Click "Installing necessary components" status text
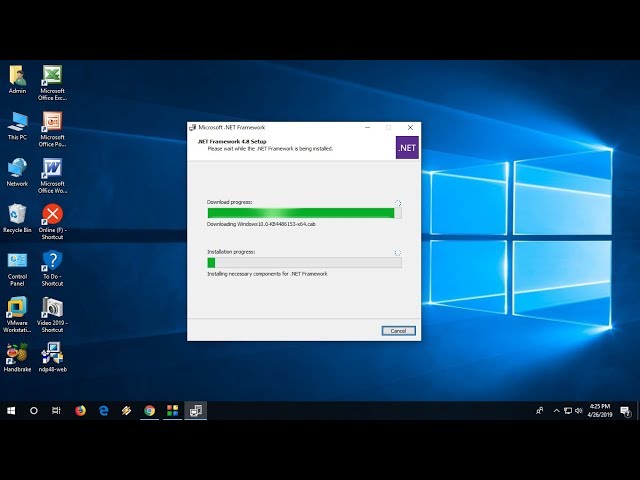Viewport: 640px width, 480px height. click(x=267, y=274)
